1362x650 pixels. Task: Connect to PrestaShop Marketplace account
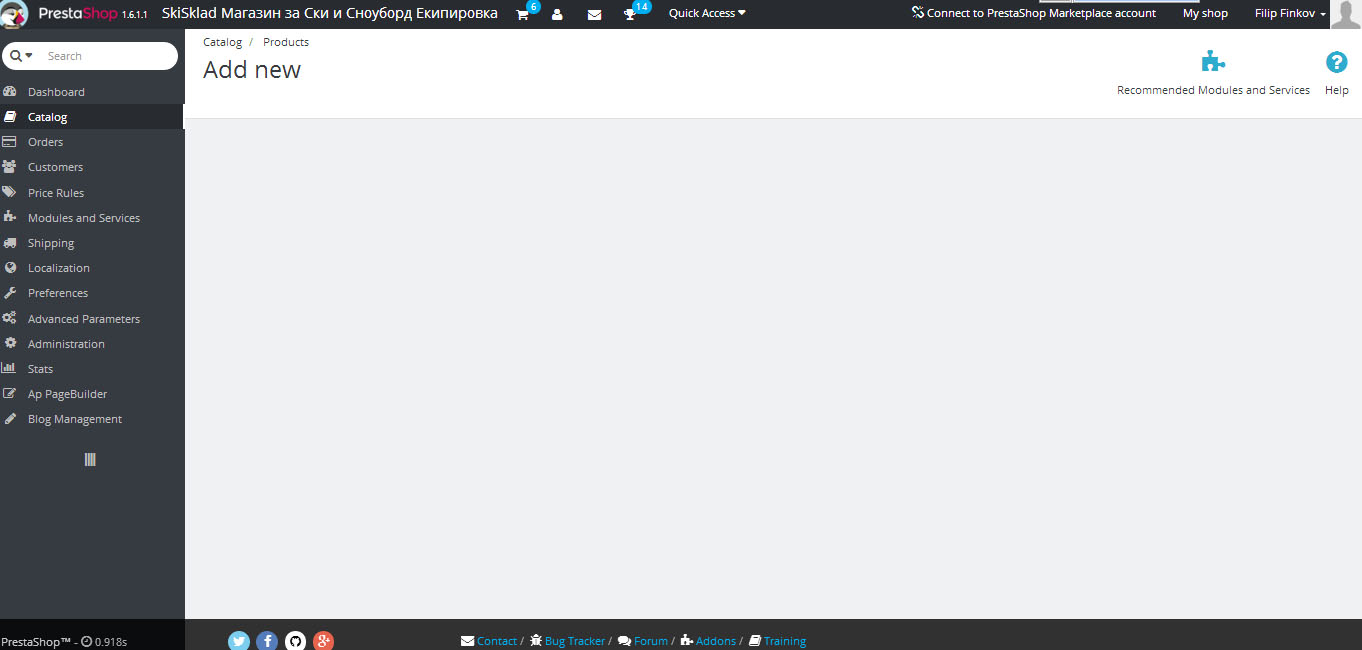click(1034, 13)
